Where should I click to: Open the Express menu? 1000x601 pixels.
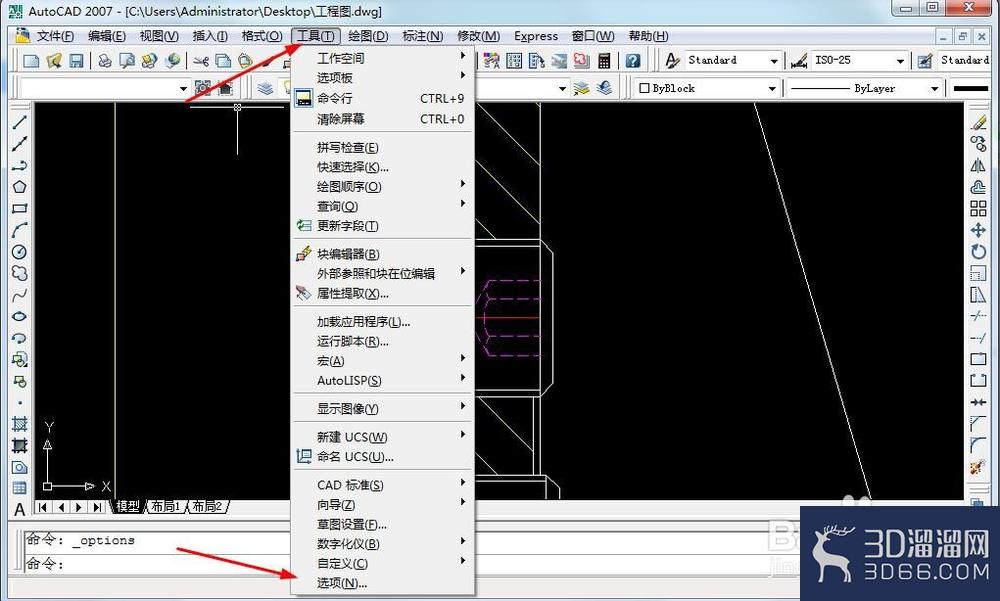536,36
